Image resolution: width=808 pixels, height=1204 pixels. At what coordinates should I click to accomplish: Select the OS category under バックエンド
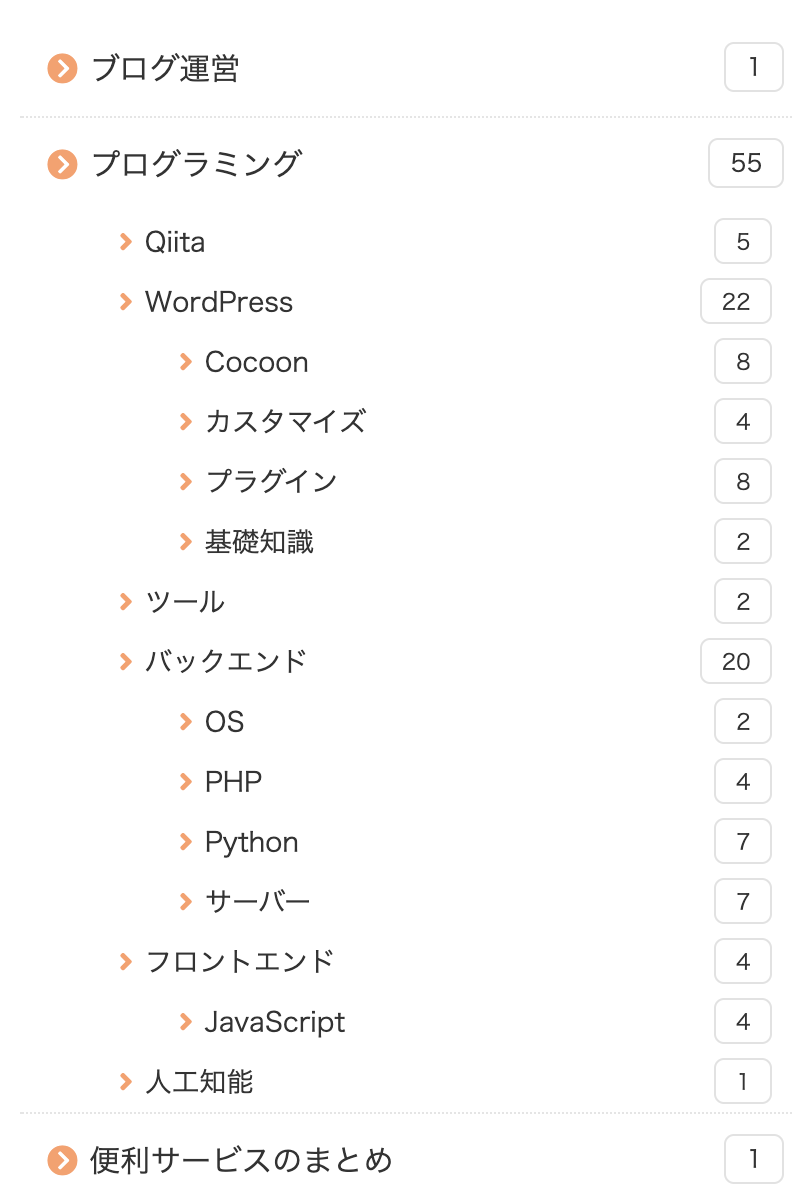[224, 721]
